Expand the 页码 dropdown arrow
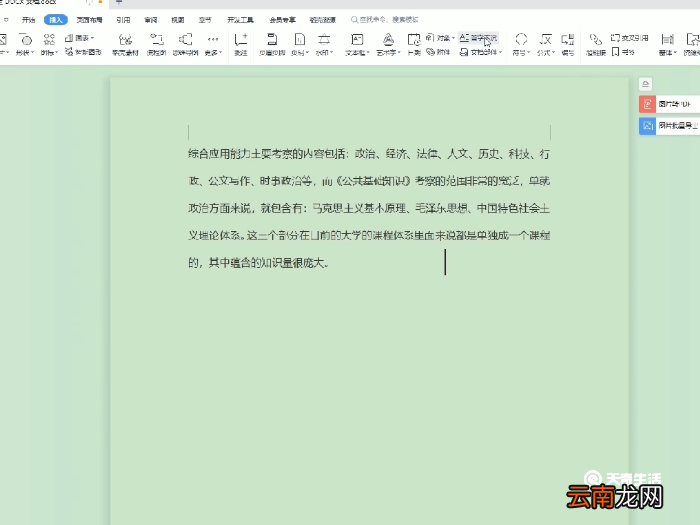The image size is (700, 525). [x=307, y=53]
